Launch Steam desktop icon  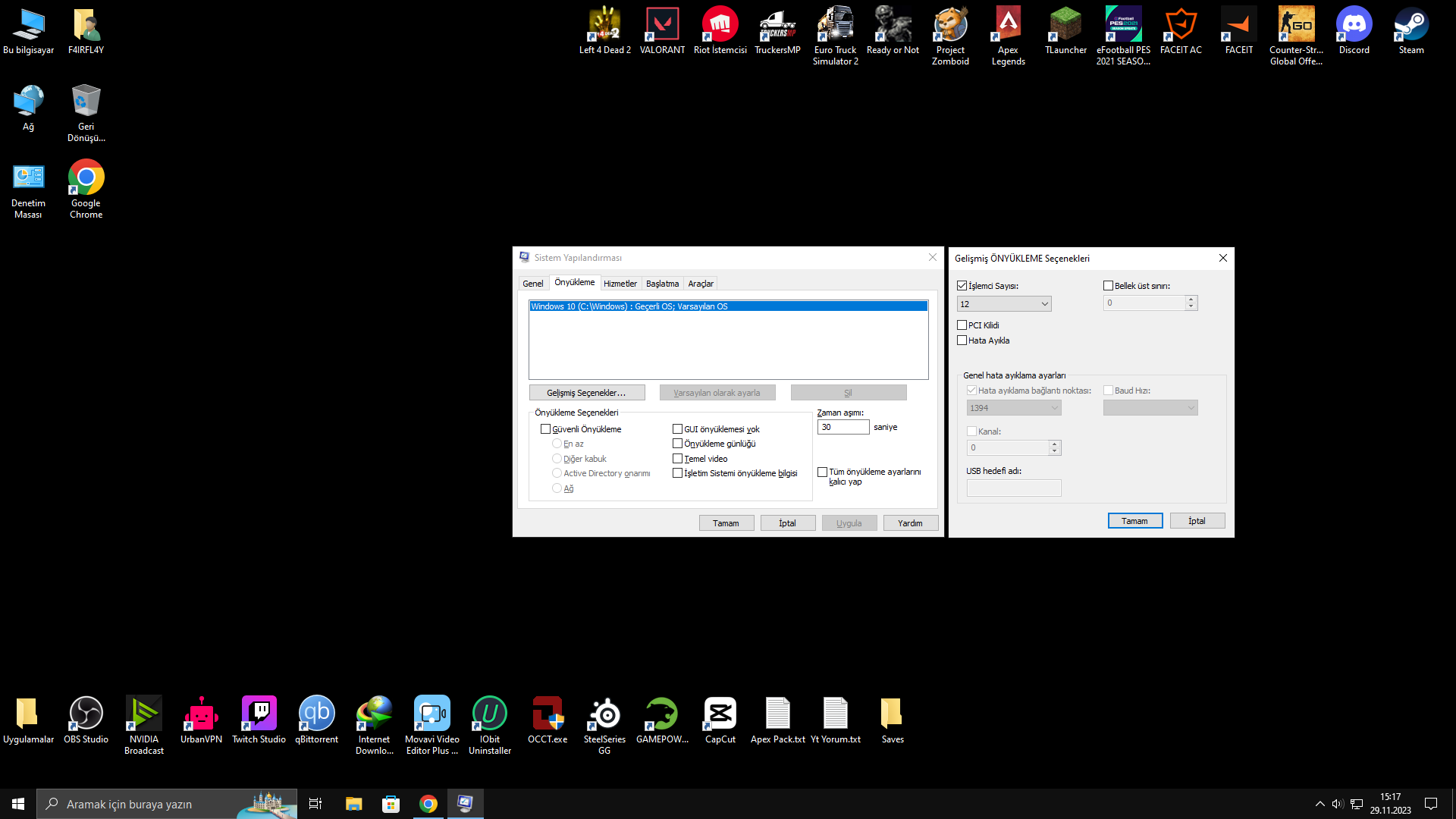pyautogui.click(x=1411, y=30)
